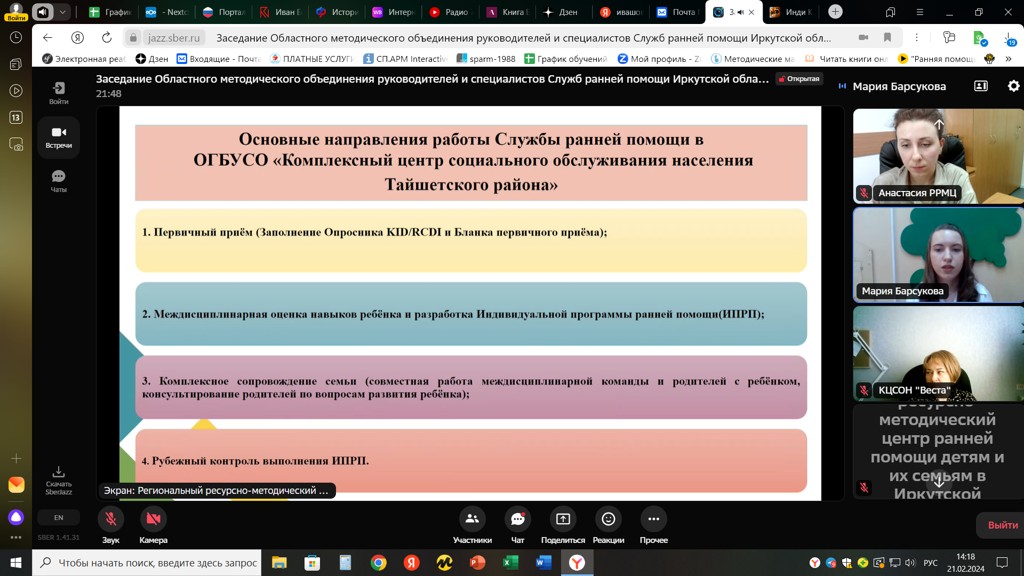This screenshot has height=576, width=1024.
Task: Click Скачать SberJazz download icon
Action: click(x=58, y=474)
